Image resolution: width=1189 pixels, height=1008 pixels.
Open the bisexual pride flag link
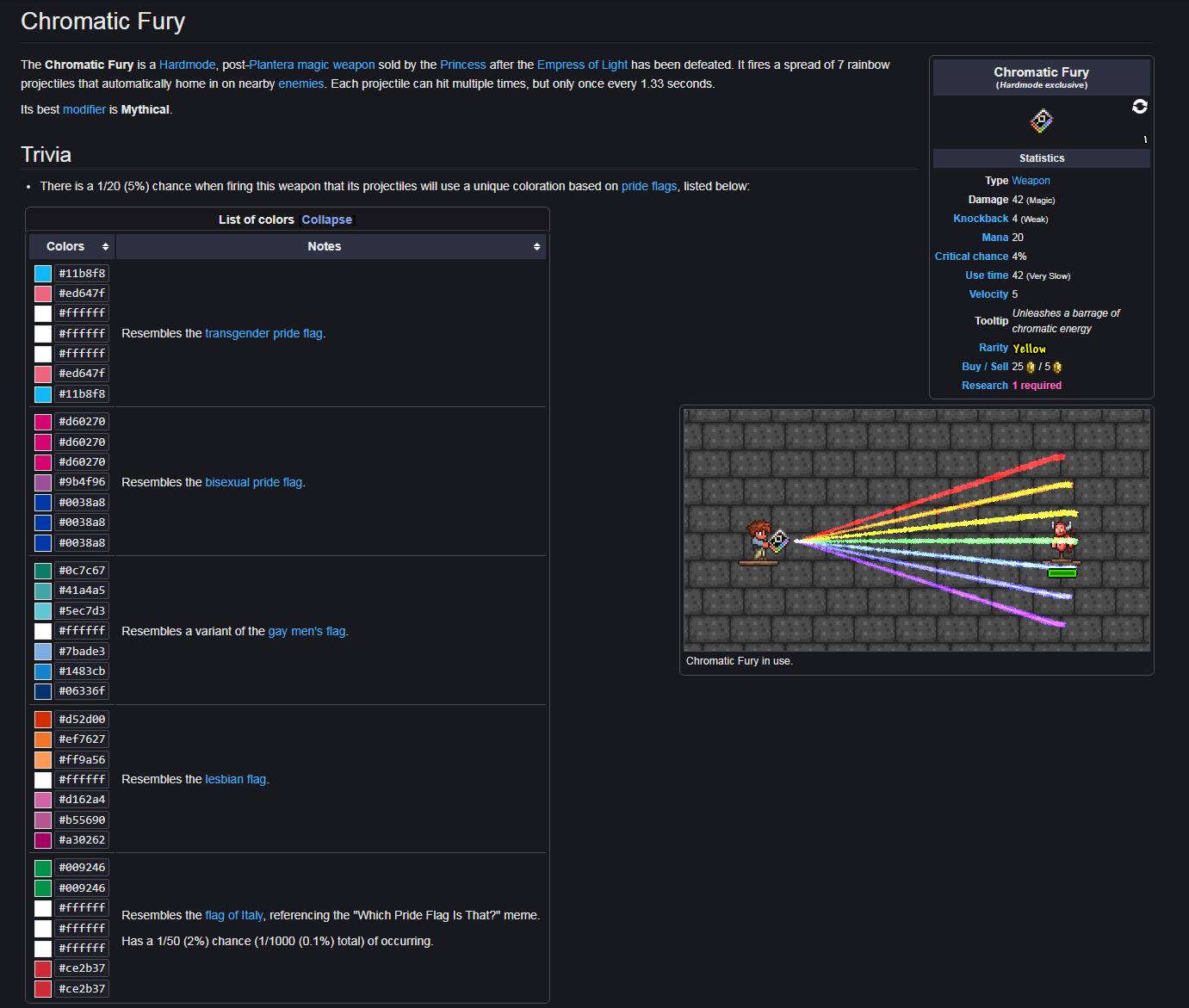point(254,482)
